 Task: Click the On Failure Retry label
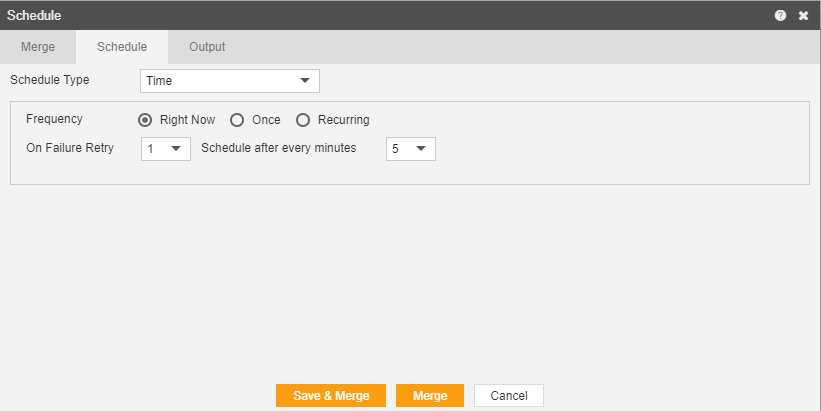[70, 148]
